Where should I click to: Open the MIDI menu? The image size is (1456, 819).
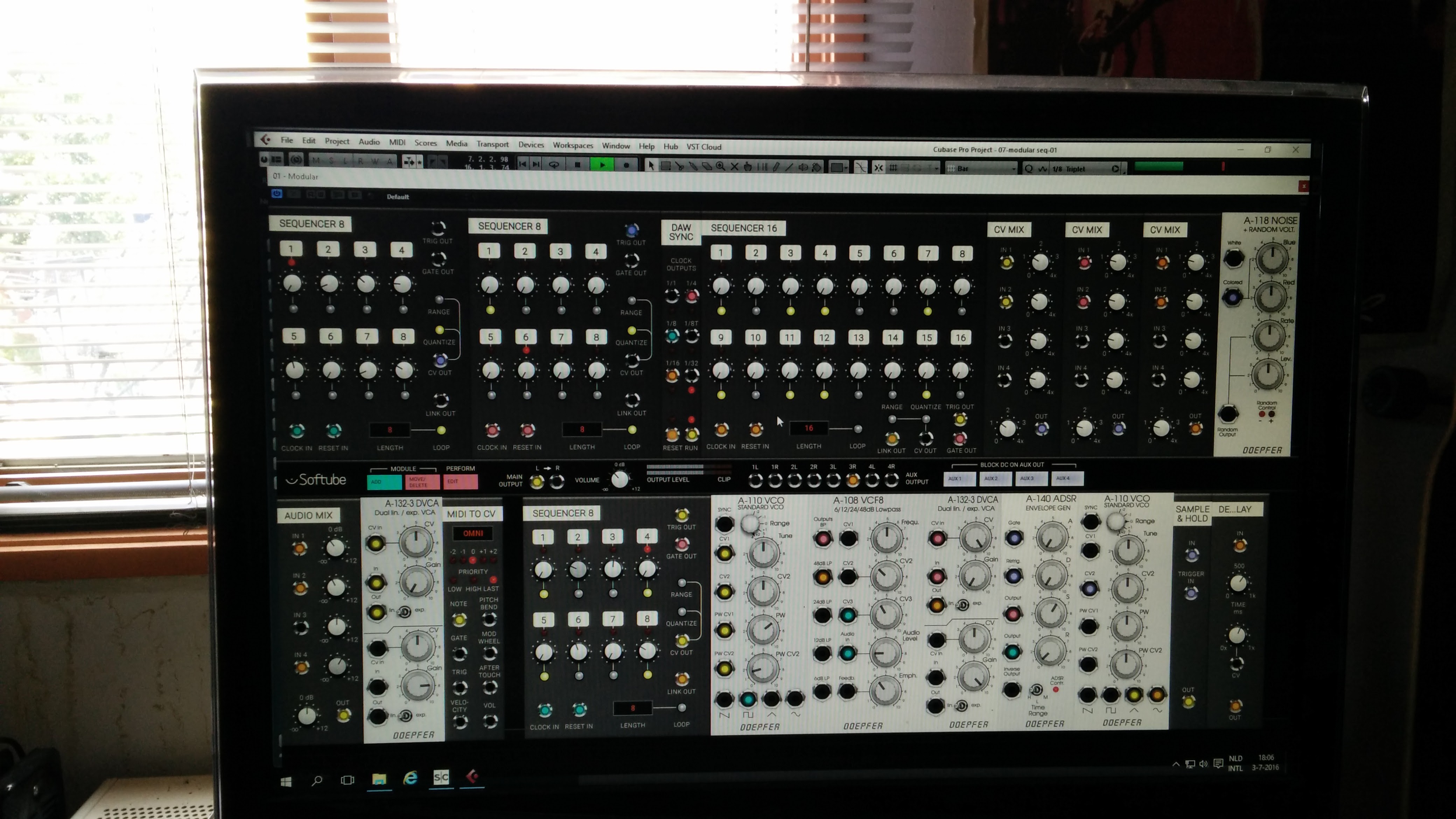click(397, 142)
